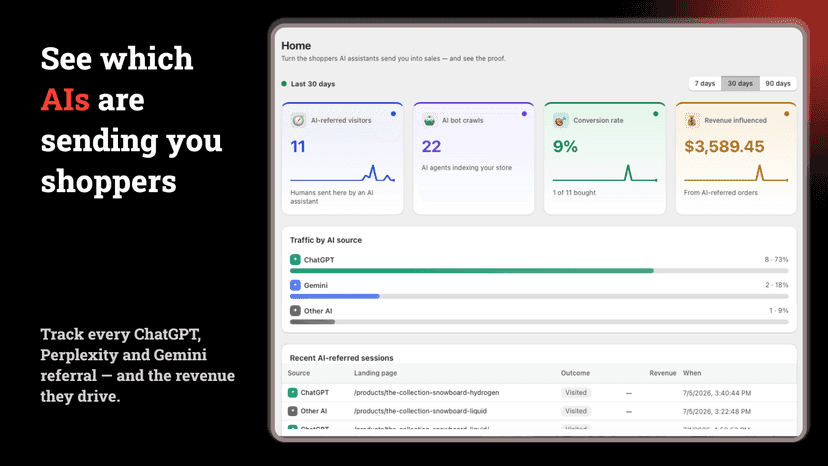Click the green dot on Conversion rate card

click(x=656, y=114)
